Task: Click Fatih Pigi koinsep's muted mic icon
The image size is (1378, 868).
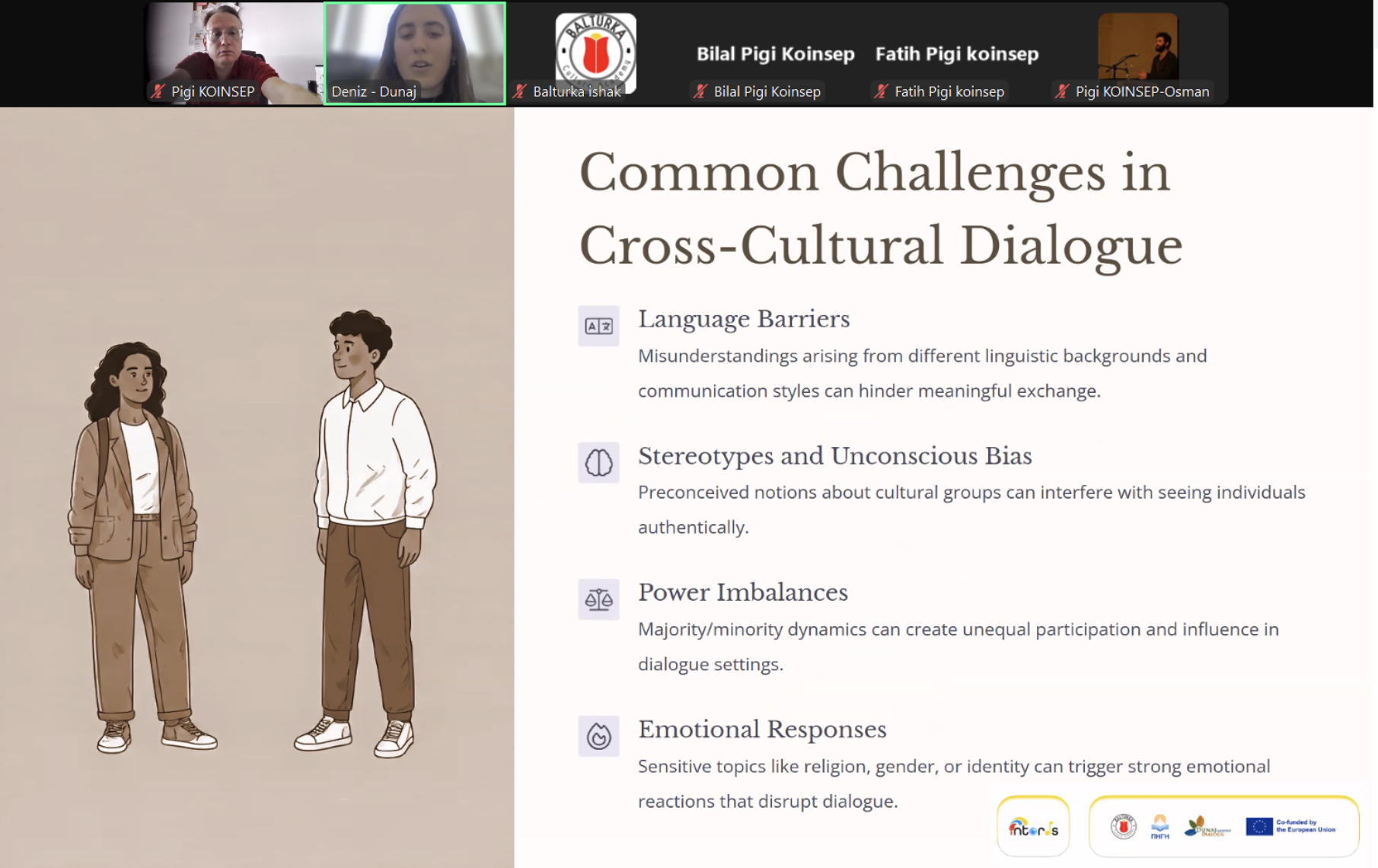Action: pyautogui.click(x=881, y=91)
